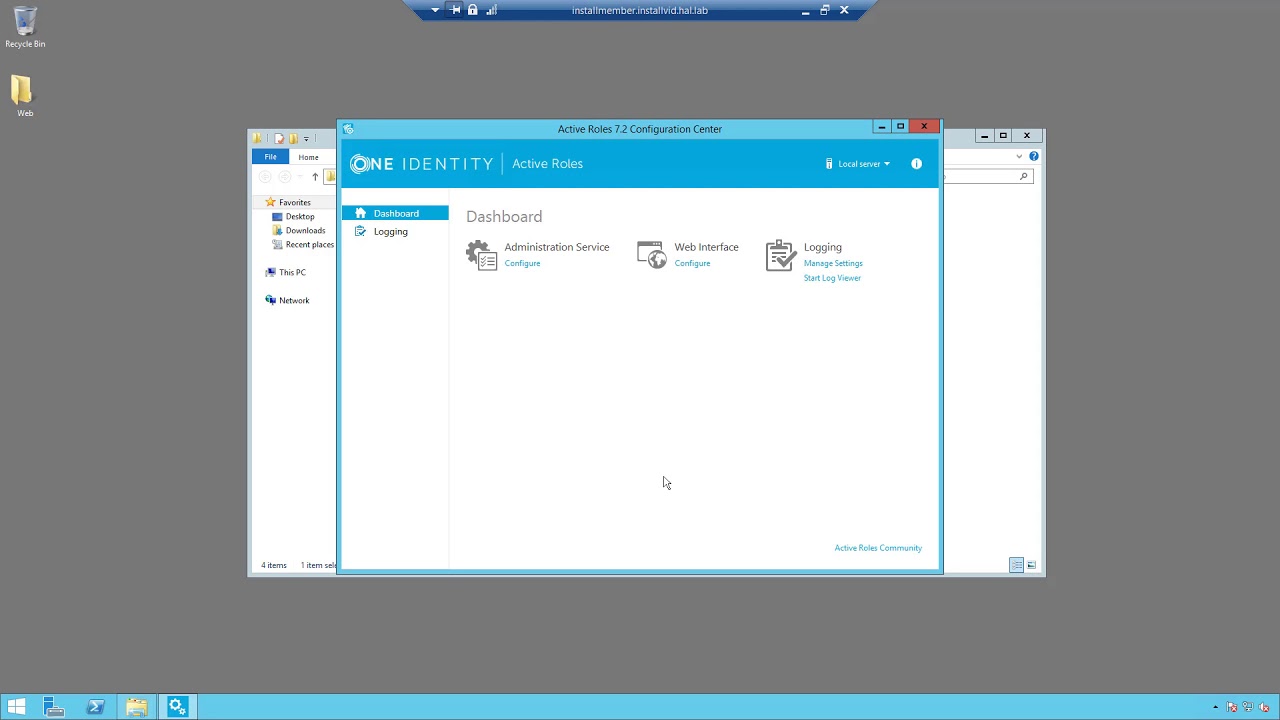Open Server Manager from the taskbar
Viewport: 1280px width, 720px height.
(54, 707)
